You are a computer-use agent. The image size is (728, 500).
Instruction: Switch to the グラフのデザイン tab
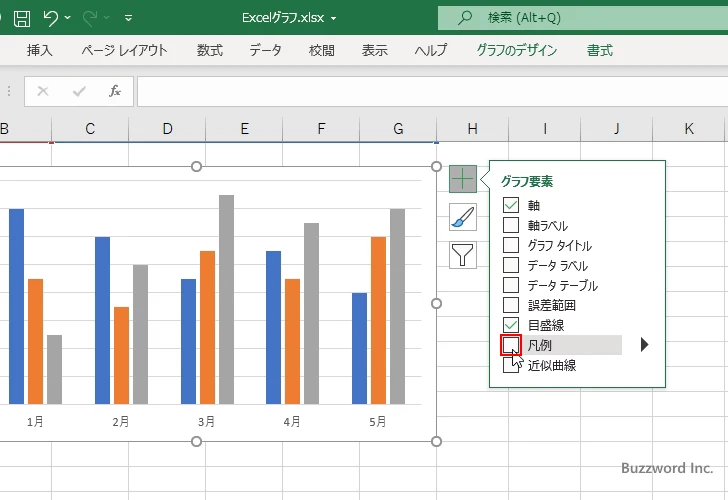[517, 50]
